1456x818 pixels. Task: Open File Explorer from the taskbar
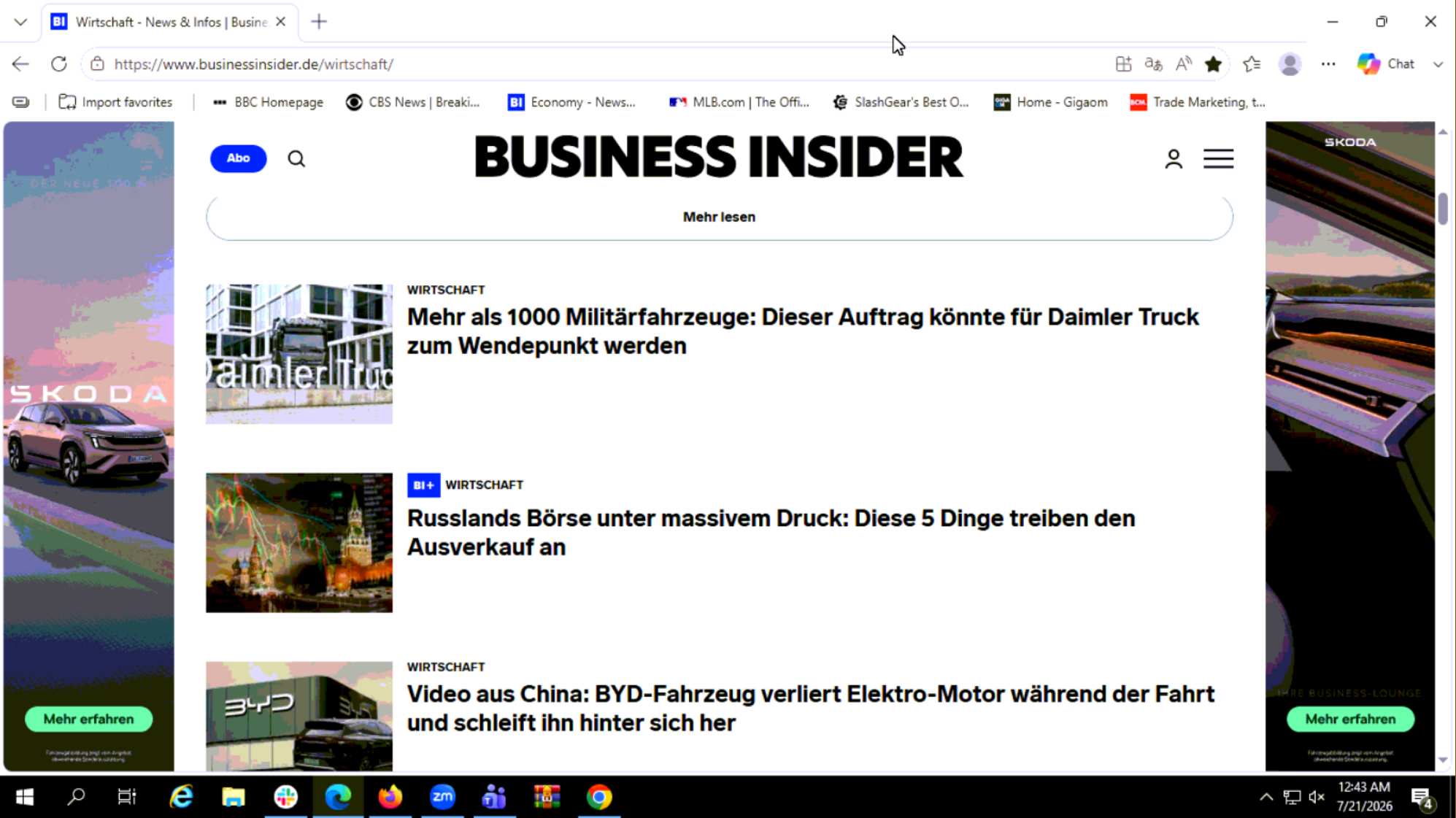tap(234, 797)
